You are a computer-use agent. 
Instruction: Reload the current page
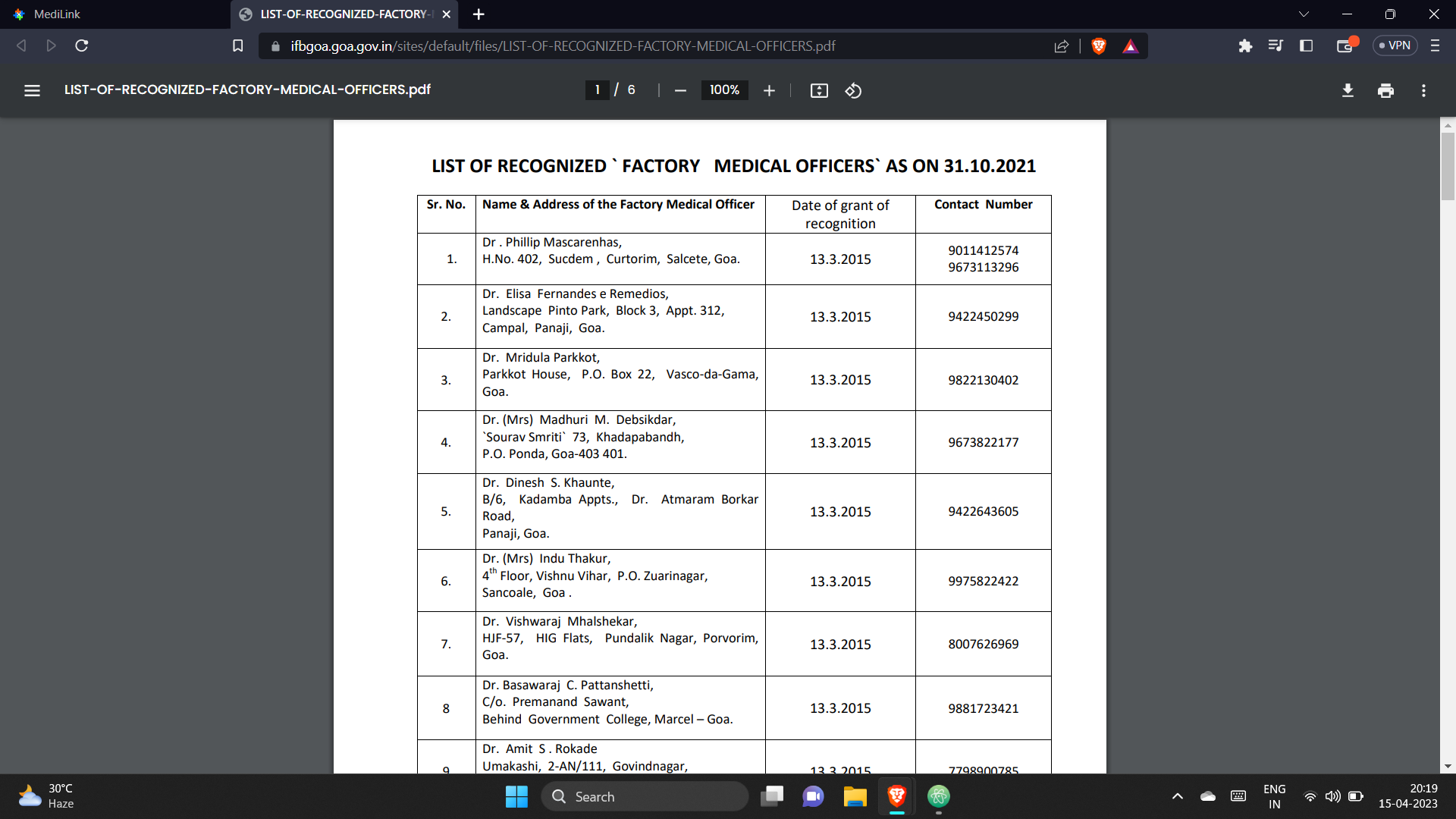click(82, 46)
